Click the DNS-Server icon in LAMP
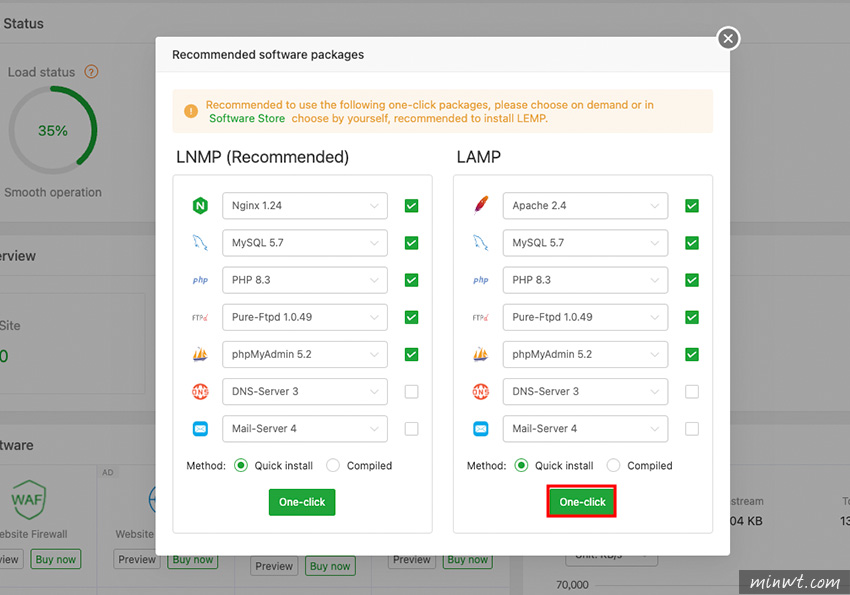 [481, 392]
